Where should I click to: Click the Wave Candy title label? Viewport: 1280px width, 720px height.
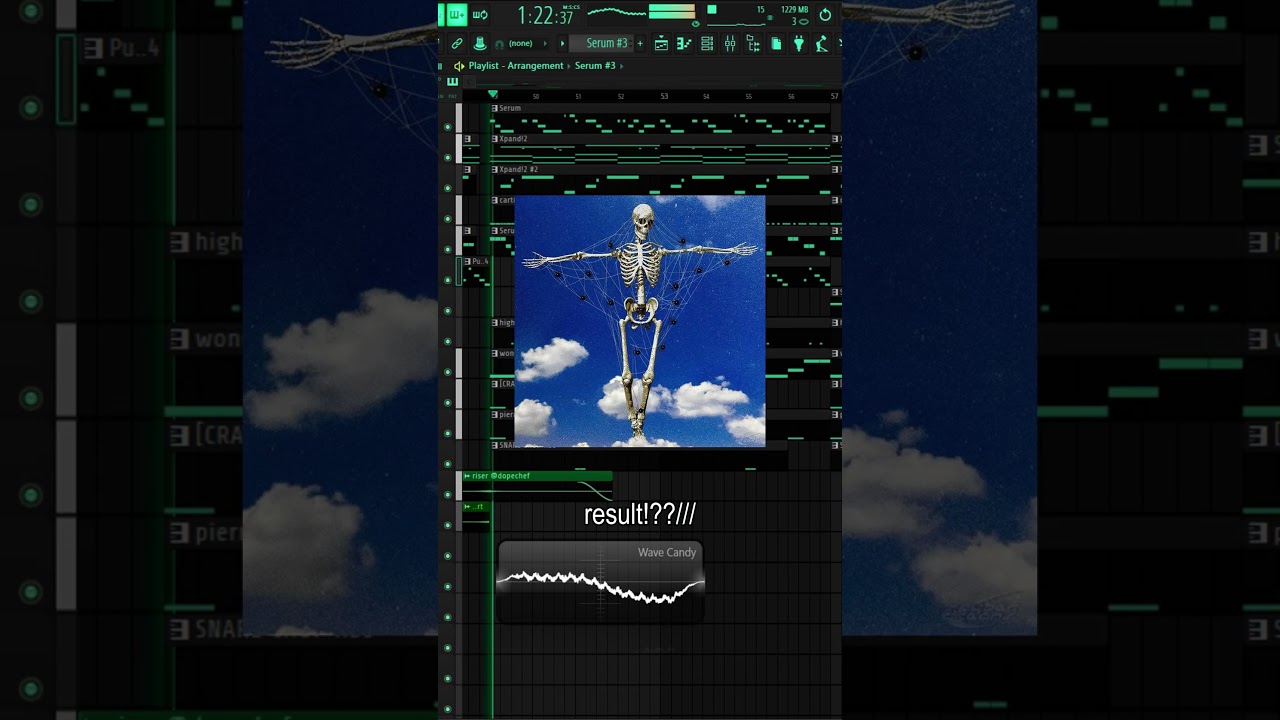point(667,553)
